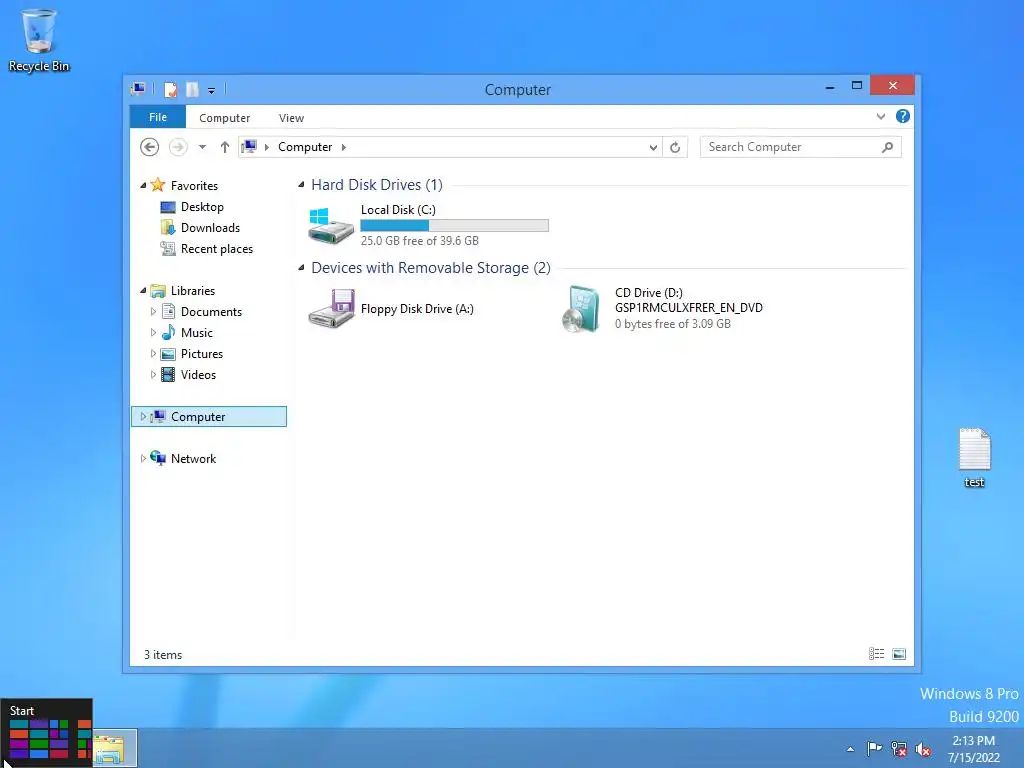Click the Floppy Disk Drive (A:) label

(x=417, y=309)
